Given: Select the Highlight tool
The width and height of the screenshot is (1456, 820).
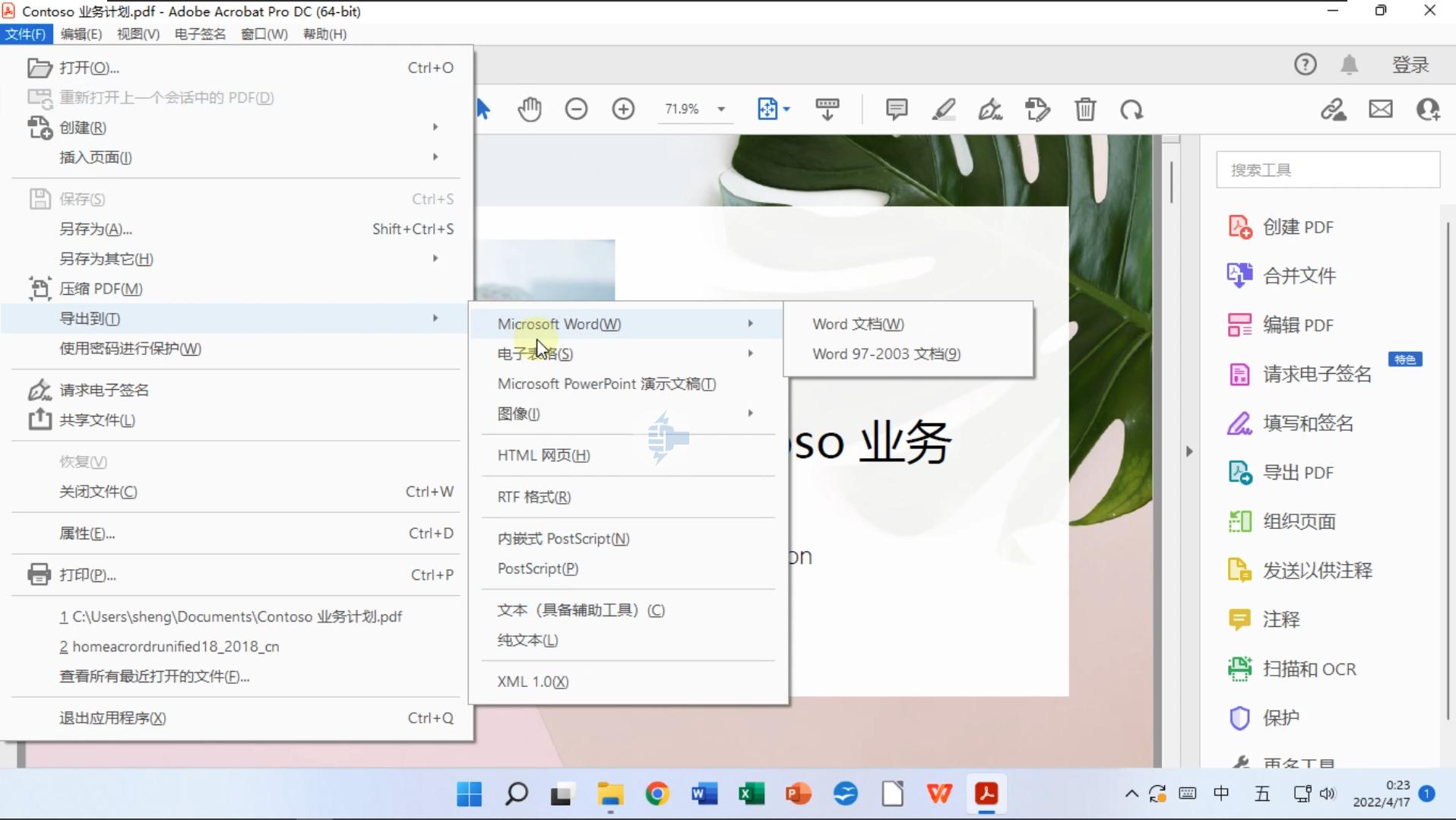Looking at the screenshot, I should click(943, 109).
